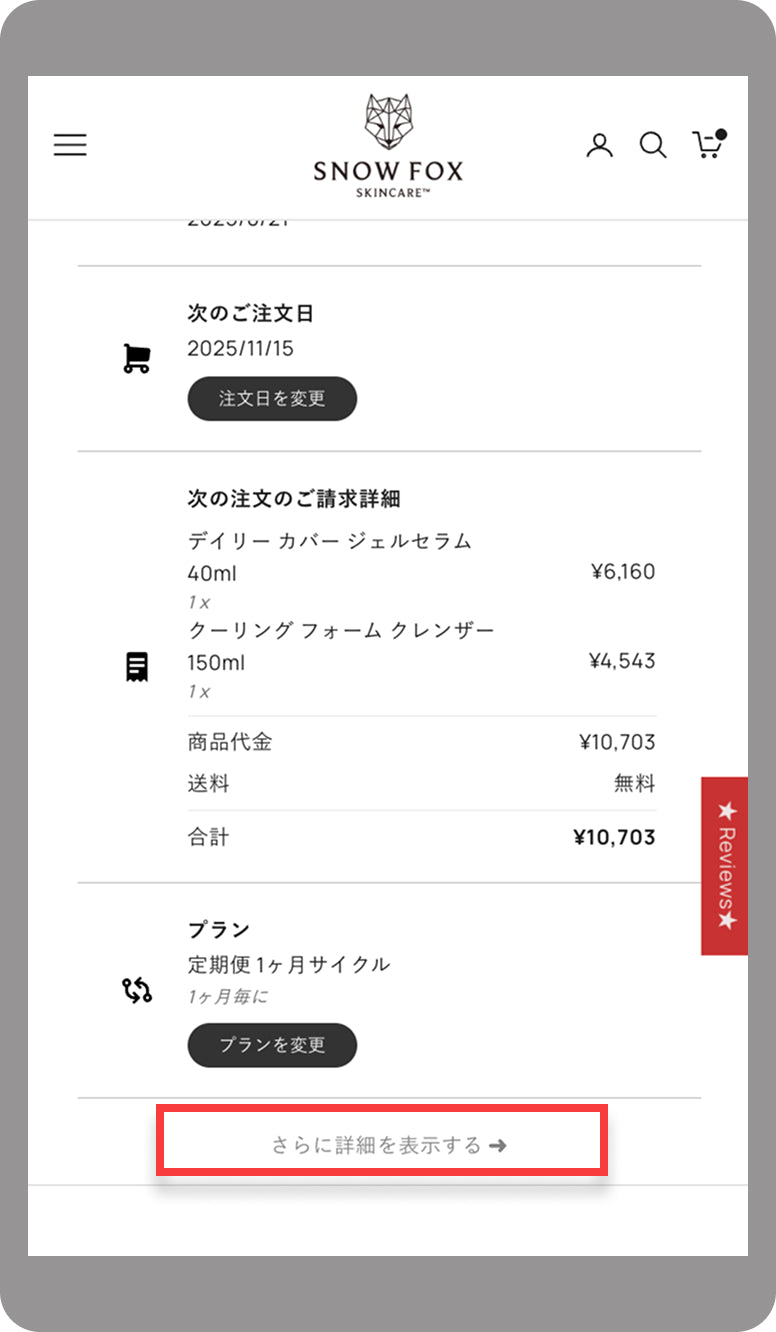Click the クーリング フォーム クレンザー product name
This screenshot has width=776, height=1332.
340,631
